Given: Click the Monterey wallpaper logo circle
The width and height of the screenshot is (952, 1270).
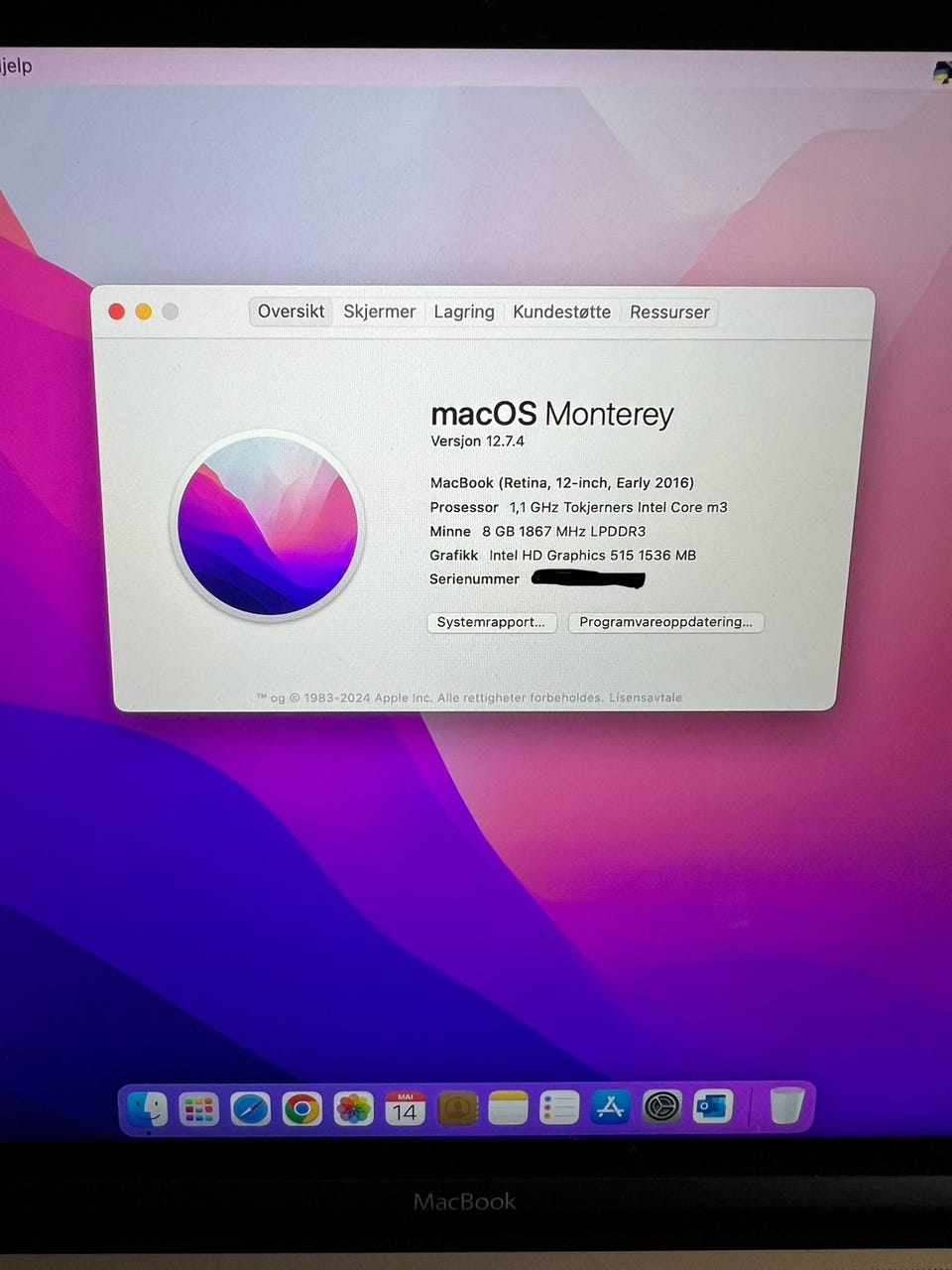Looking at the screenshot, I should [268, 525].
